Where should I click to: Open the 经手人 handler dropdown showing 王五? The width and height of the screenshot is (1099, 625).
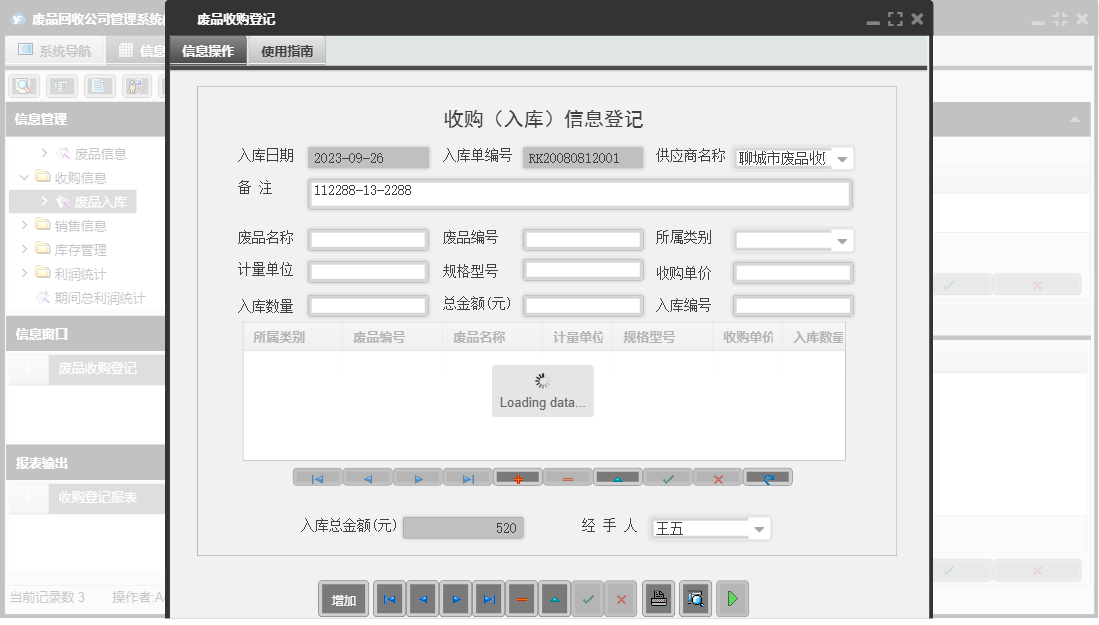point(758,528)
